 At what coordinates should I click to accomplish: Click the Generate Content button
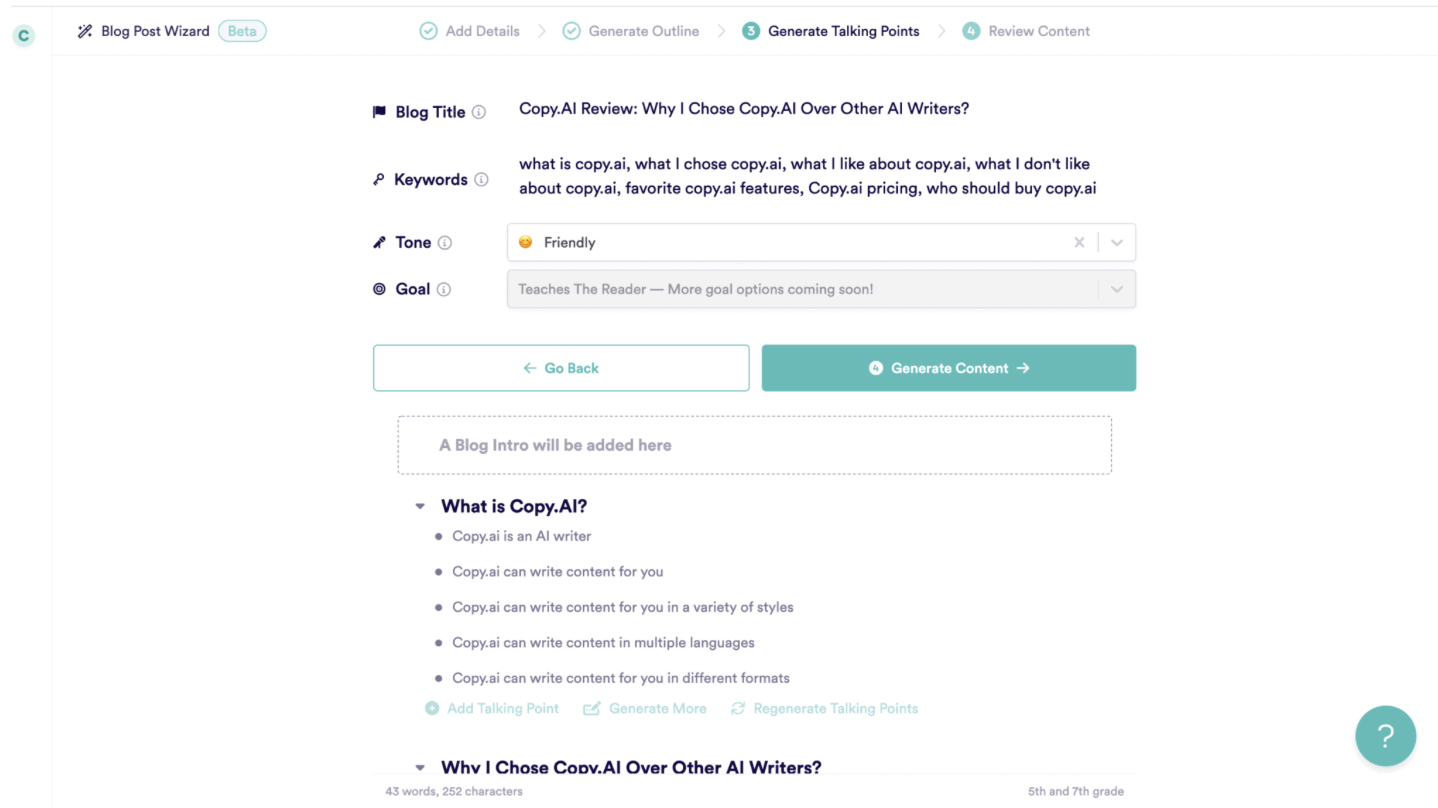[949, 368]
